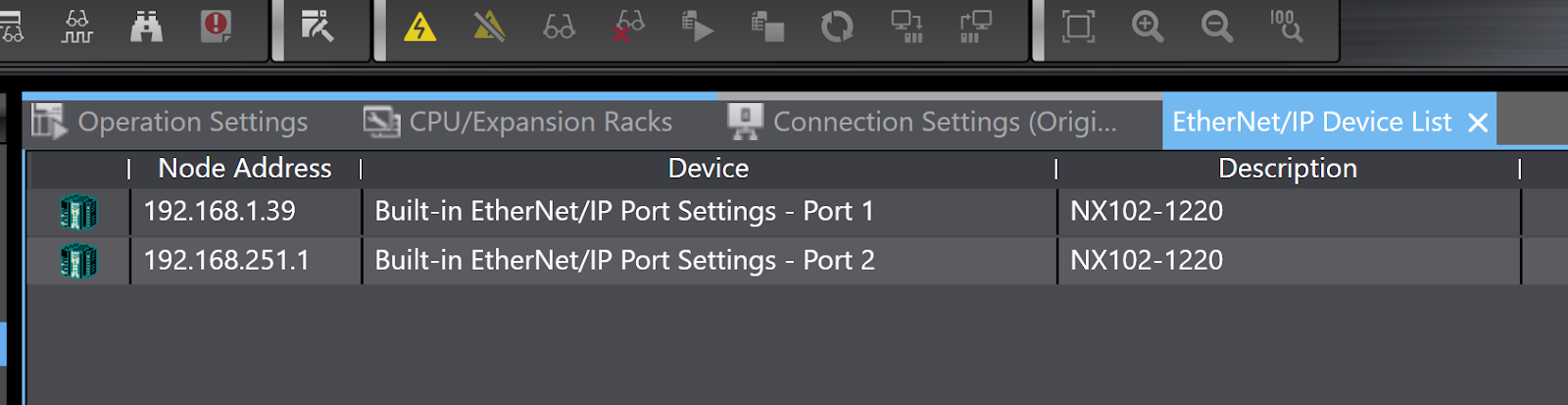Click the Synchronize circular arrows icon
The image size is (1568, 405).
click(x=837, y=26)
